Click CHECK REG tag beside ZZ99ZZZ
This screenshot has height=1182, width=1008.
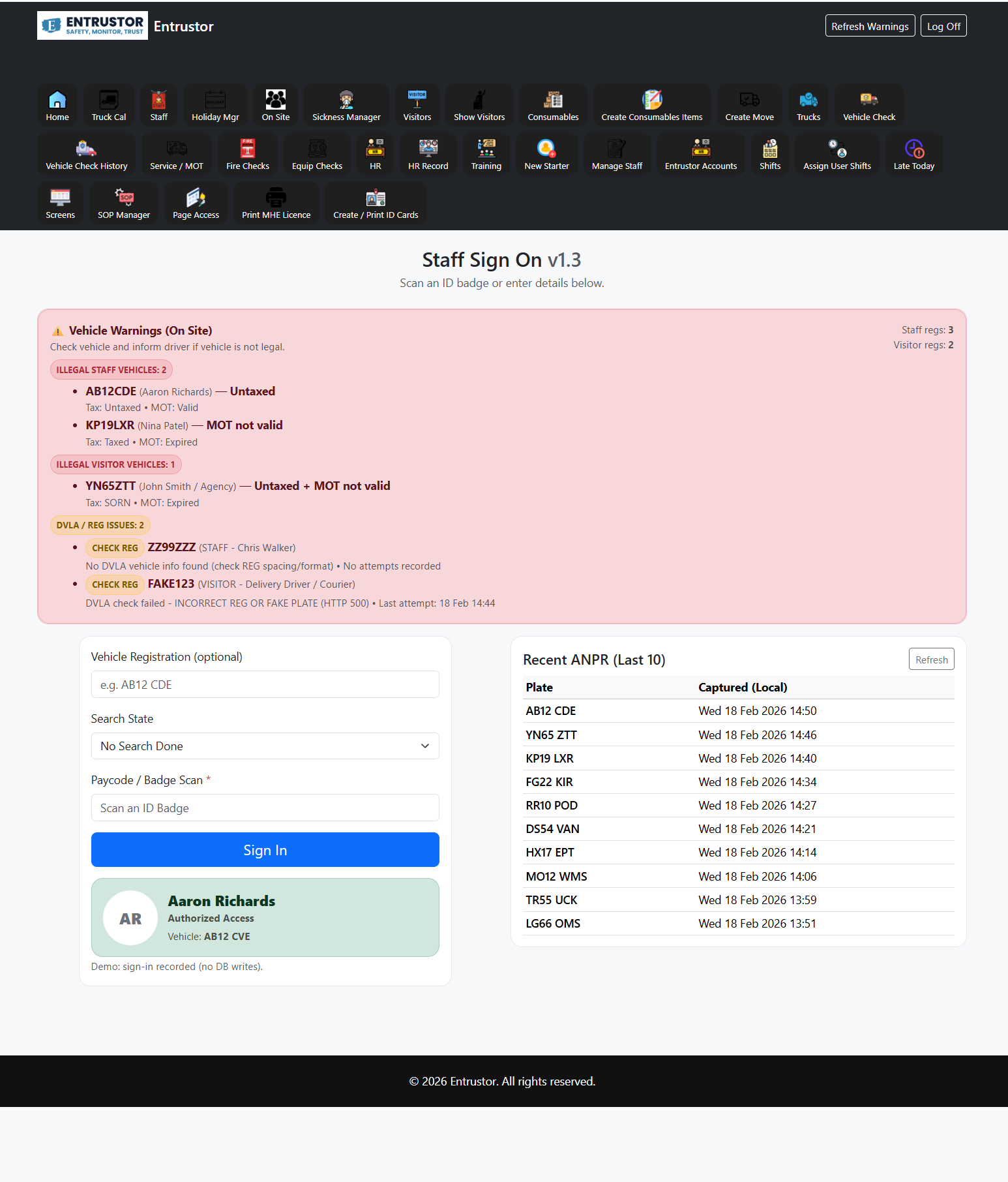pyautogui.click(x=115, y=548)
